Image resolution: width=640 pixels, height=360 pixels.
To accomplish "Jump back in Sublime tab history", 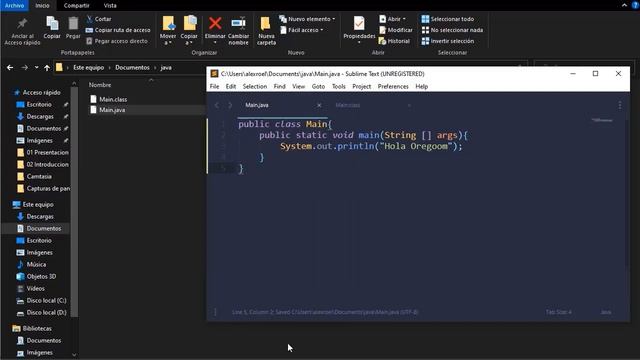I will [217, 105].
